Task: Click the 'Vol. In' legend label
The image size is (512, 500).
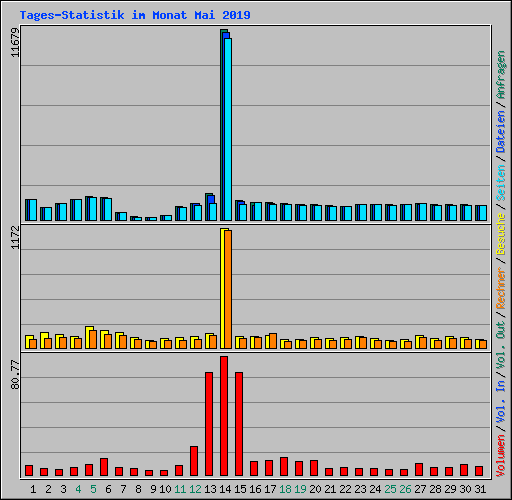Action: pos(501,402)
